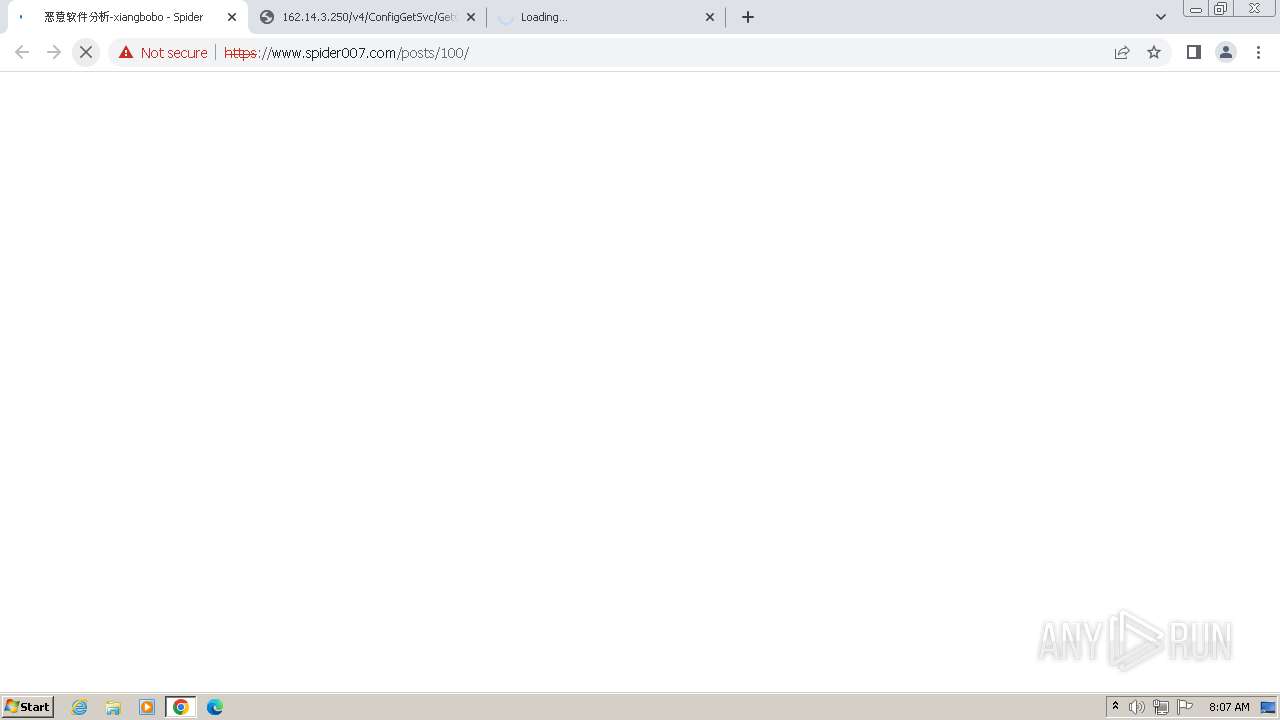Image resolution: width=1280 pixels, height=720 pixels.
Task: Switch to the Loading... tab
Action: click(605, 17)
